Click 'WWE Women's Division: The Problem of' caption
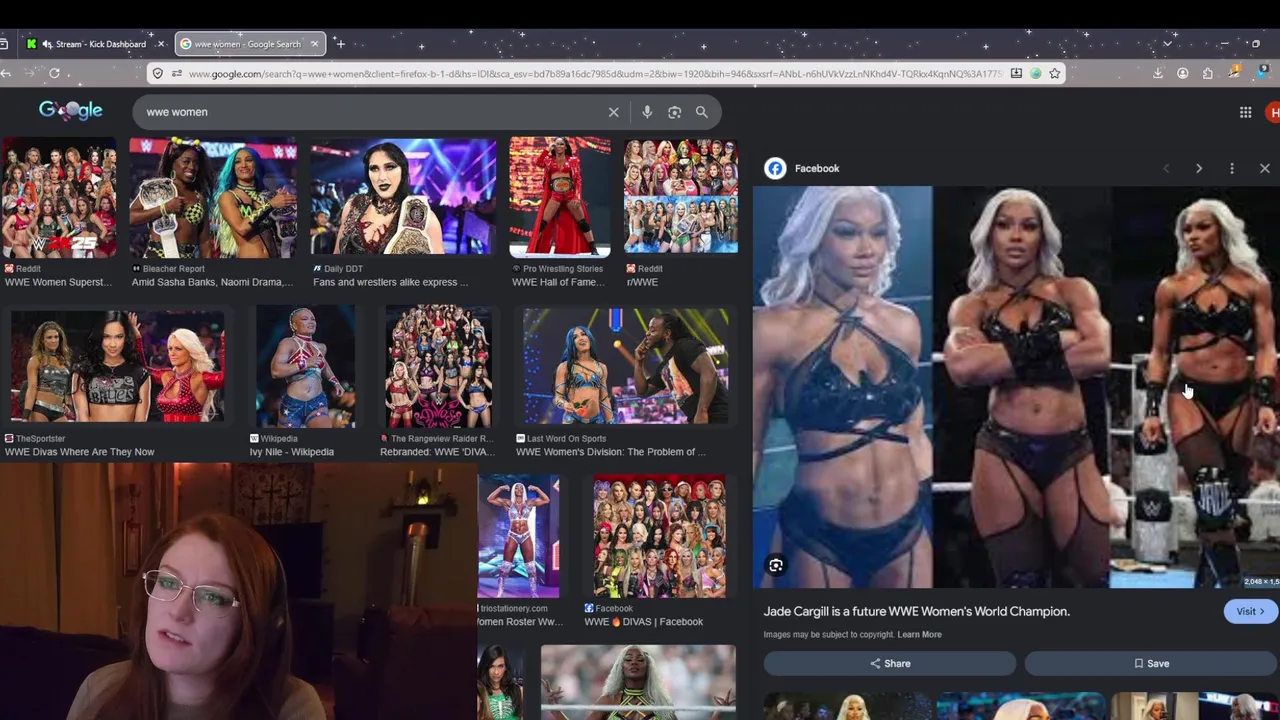The height and width of the screenshot is (720, 1280). (x=611, y=452)
